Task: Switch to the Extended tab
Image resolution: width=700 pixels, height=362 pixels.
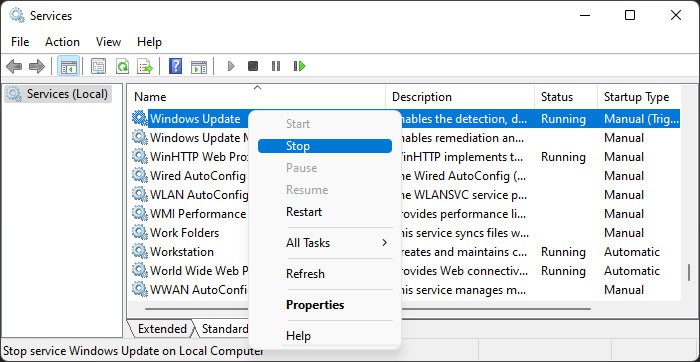Action: [x=162, y=329]
